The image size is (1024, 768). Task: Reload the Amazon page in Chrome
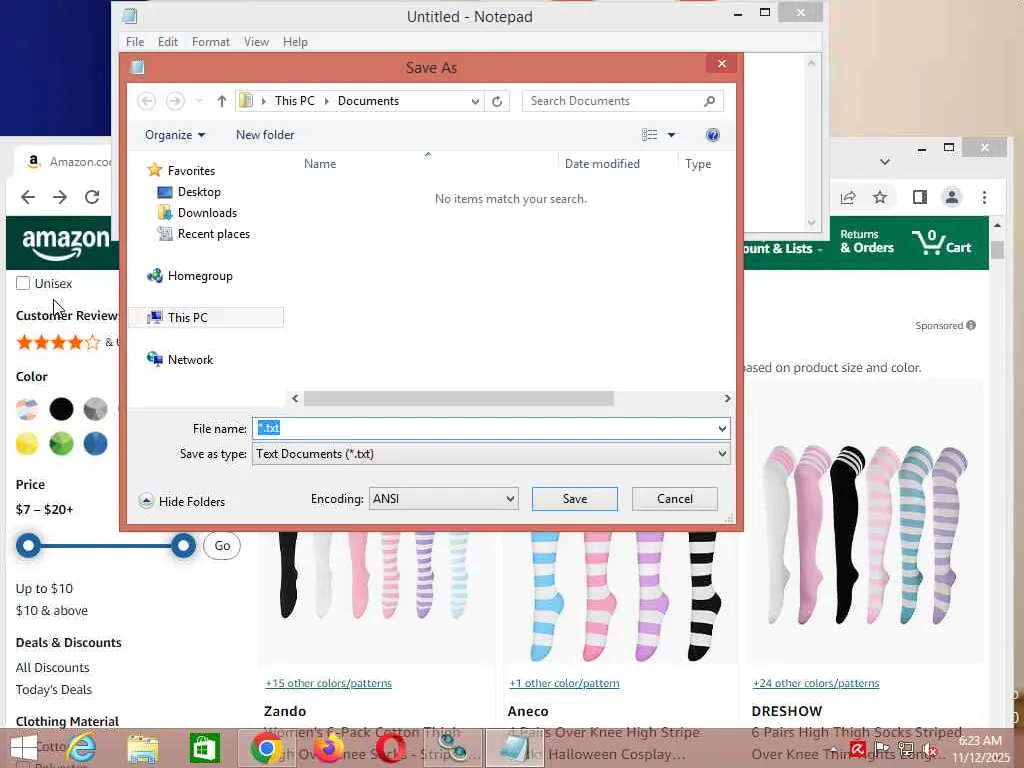point(92,197)
